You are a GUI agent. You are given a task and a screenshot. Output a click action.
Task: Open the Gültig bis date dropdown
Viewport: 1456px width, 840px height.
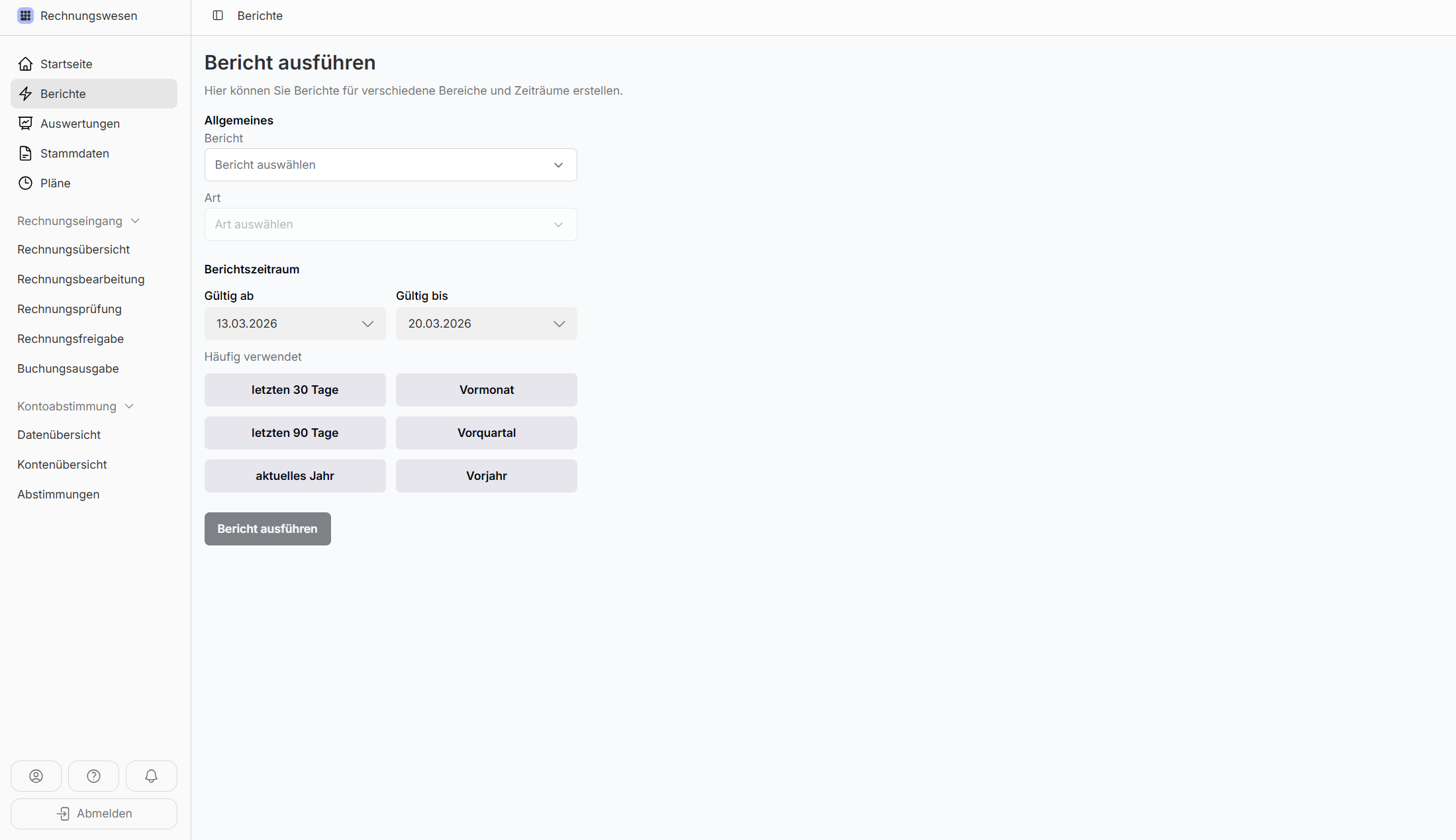click(x=486, y=324)
